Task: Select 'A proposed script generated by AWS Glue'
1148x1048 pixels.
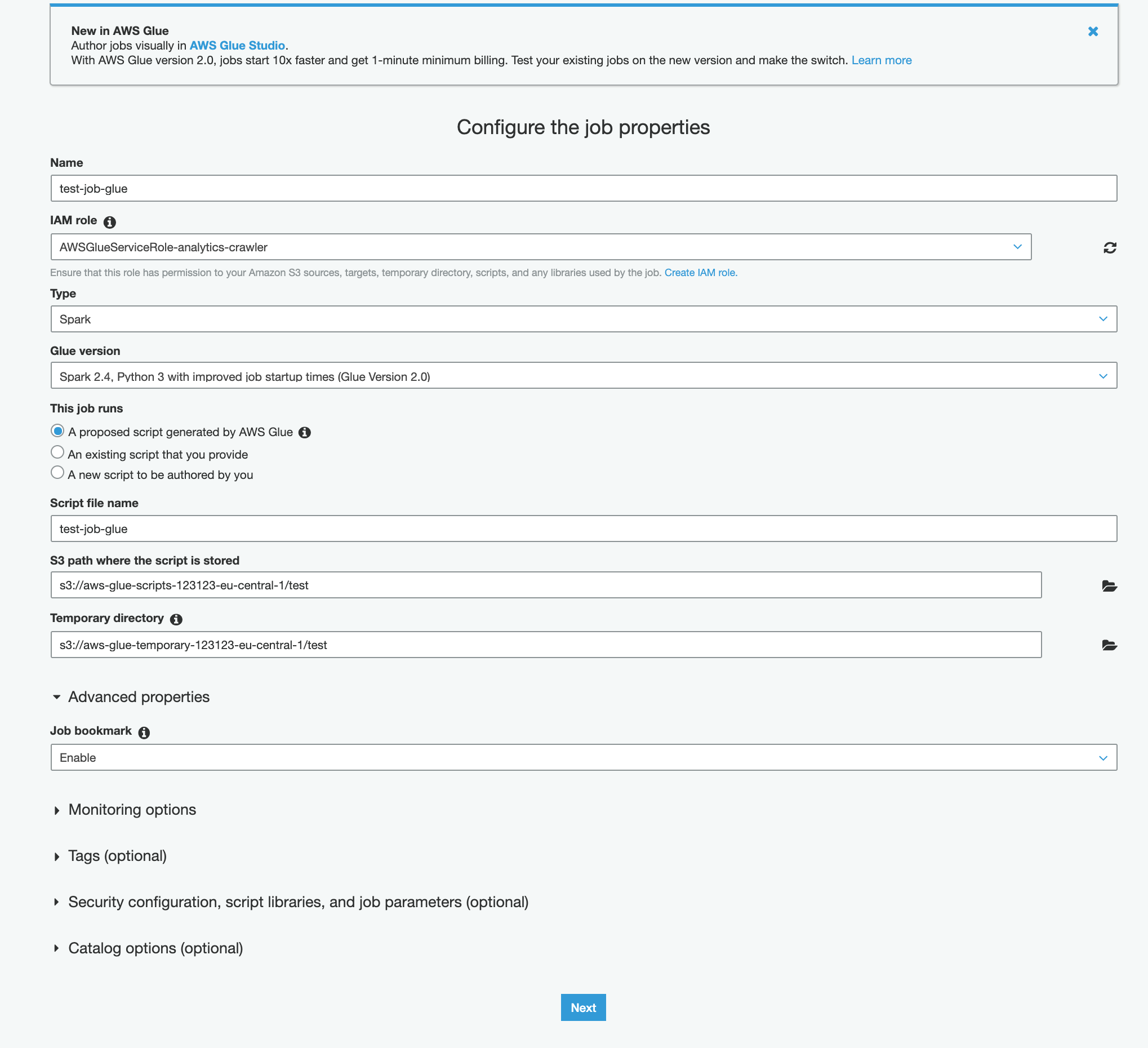Action: [x=57, y=431]
